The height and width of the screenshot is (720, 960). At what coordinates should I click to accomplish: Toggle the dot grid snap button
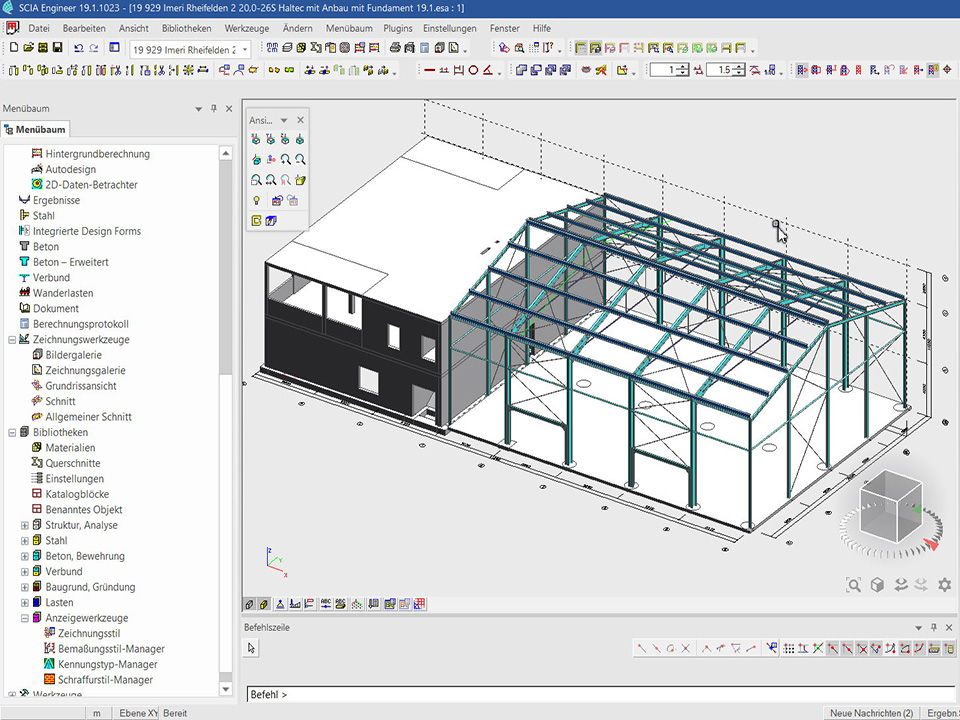pos(788,648)
